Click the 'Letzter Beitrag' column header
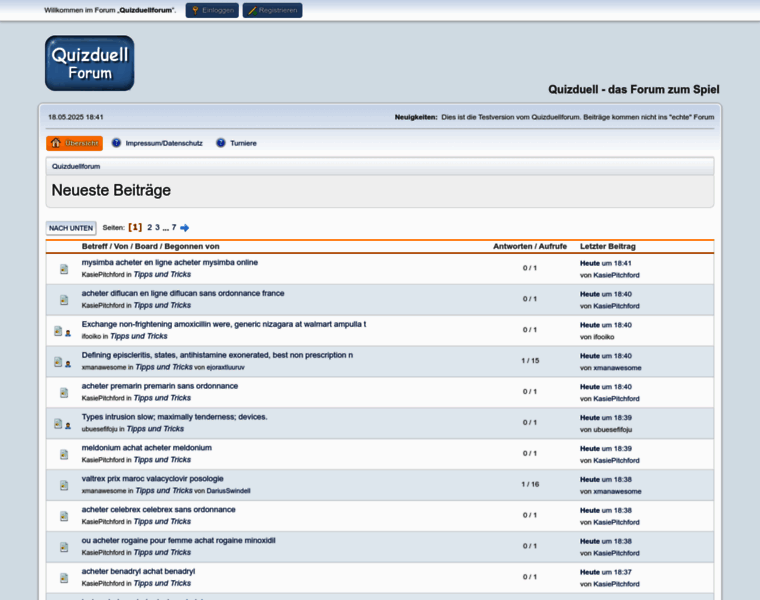Image resolution: width=760 pixels, height=600 pixels. (608, 246)
